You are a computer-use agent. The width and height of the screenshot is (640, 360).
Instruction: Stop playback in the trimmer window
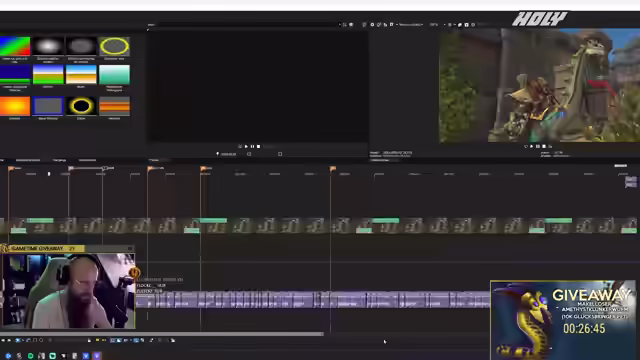pos(258,146)
